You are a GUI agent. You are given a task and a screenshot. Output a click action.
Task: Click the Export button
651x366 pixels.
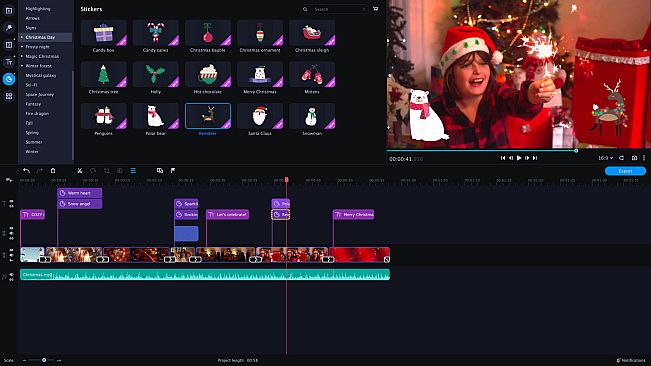click(x=625, y=171)
